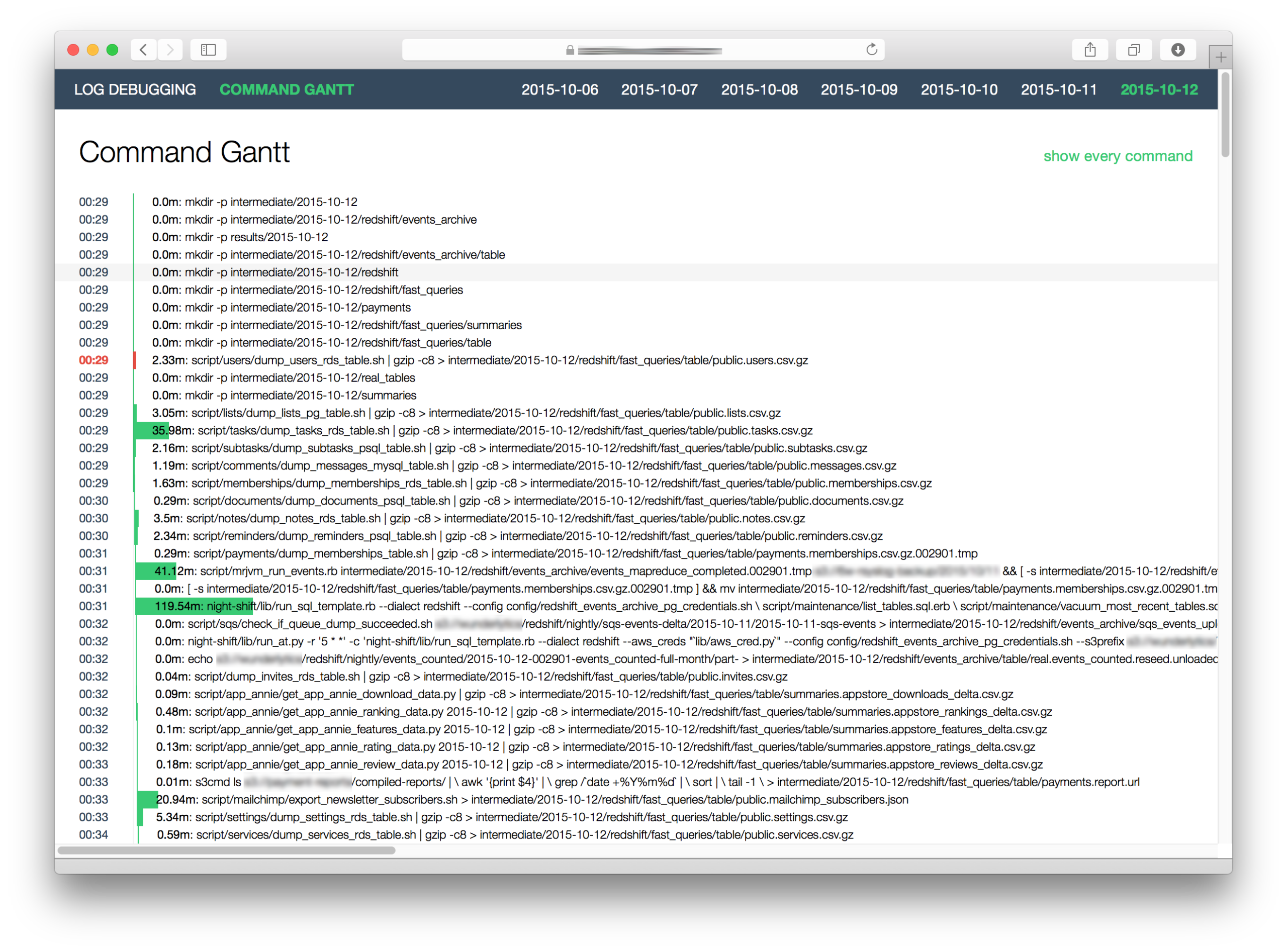Open date 2015-10-11
The width and height of the screenshot is (1287, 952).
(x=1058, y=89)
